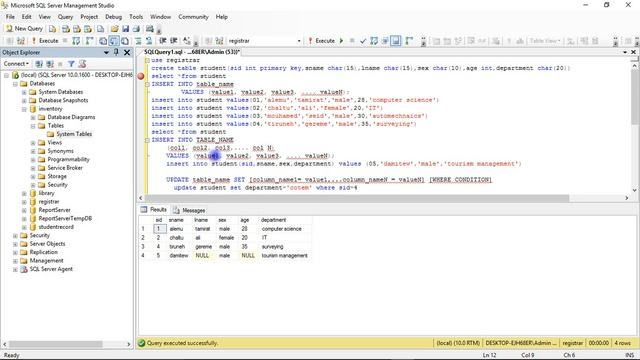
Task: Expand the SQL Server Agent node
Action: (15, 269)
